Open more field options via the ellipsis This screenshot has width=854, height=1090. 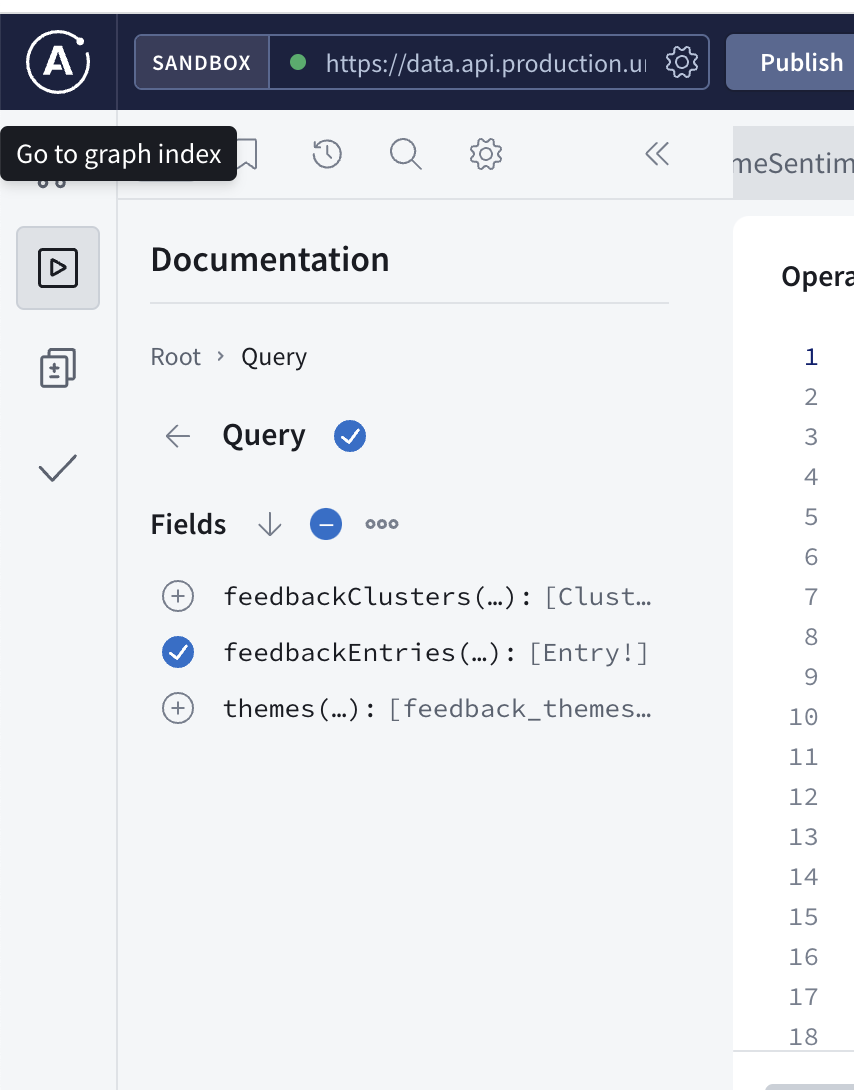[x=381, y=523]
